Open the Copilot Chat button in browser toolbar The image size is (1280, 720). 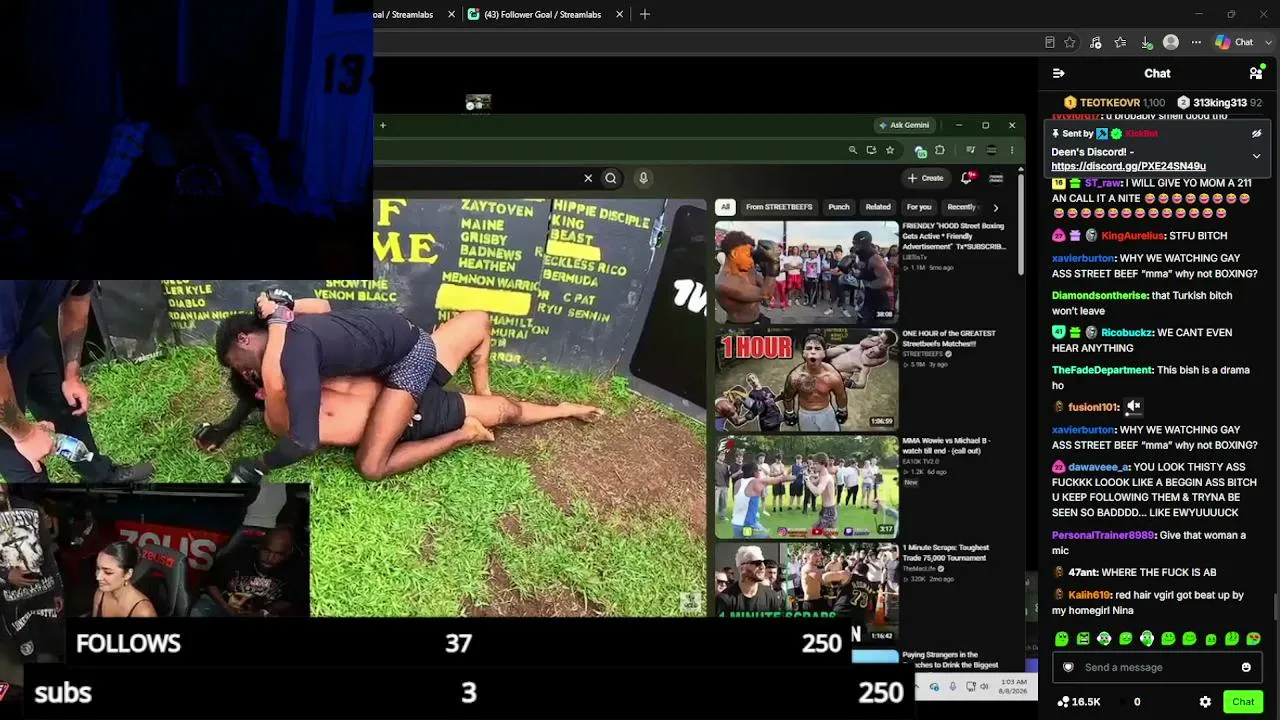[1234, 42]
